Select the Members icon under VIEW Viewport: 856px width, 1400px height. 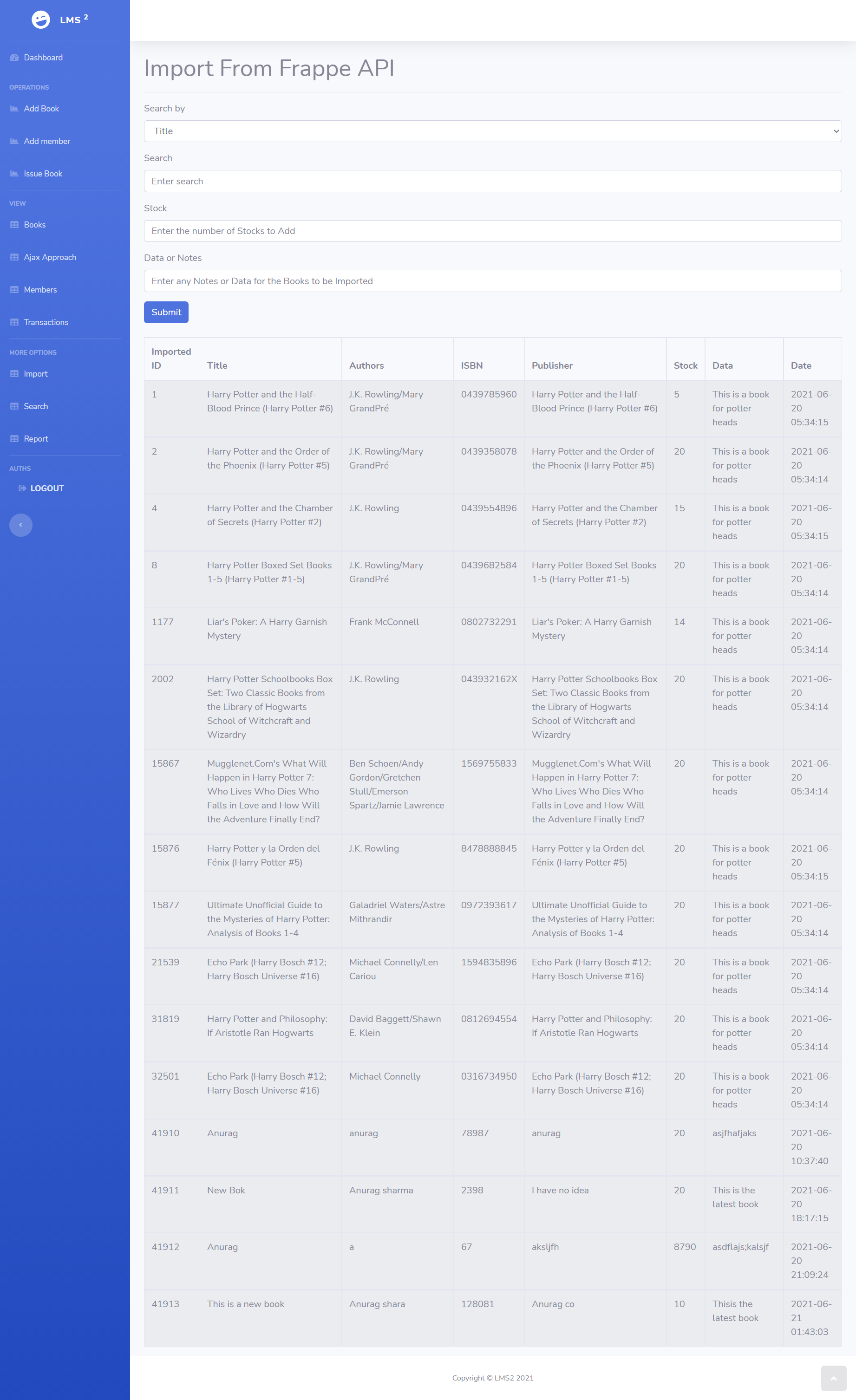pyautogui.click(x=14, y=289)
